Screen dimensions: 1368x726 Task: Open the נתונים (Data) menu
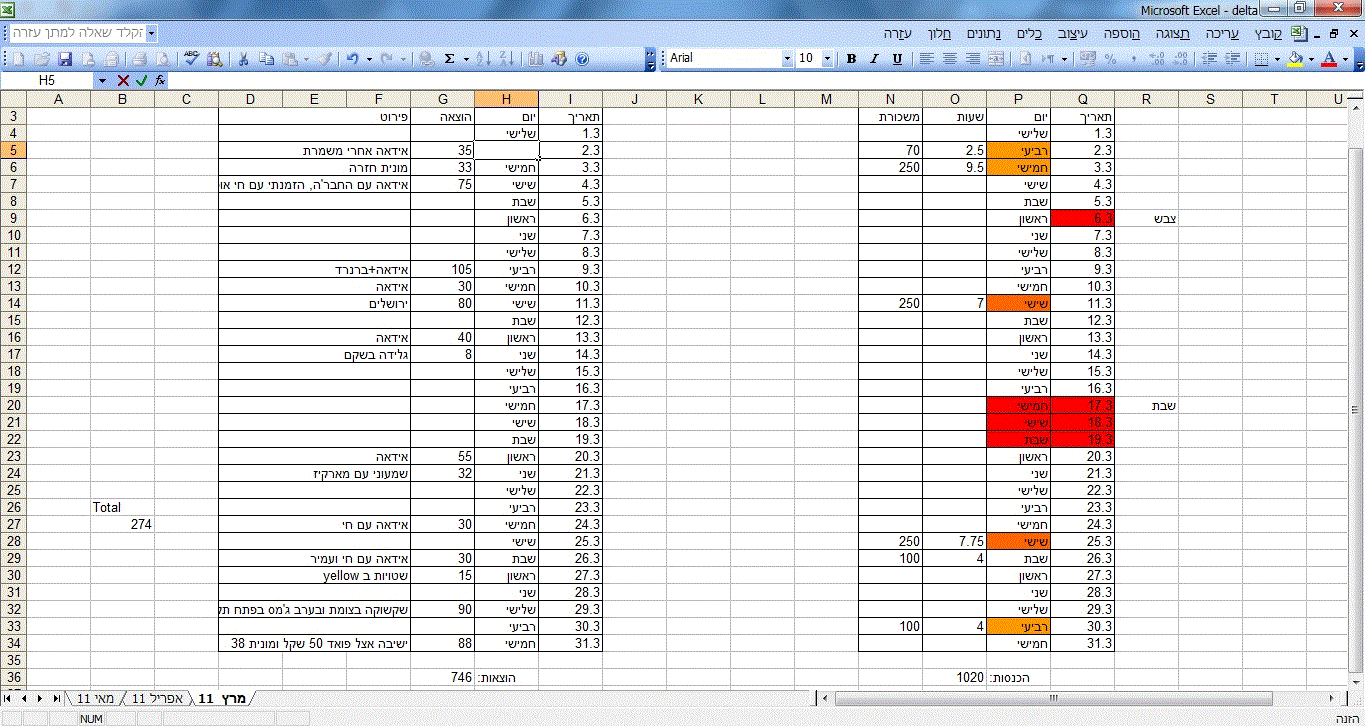click(x=985, y=33)
